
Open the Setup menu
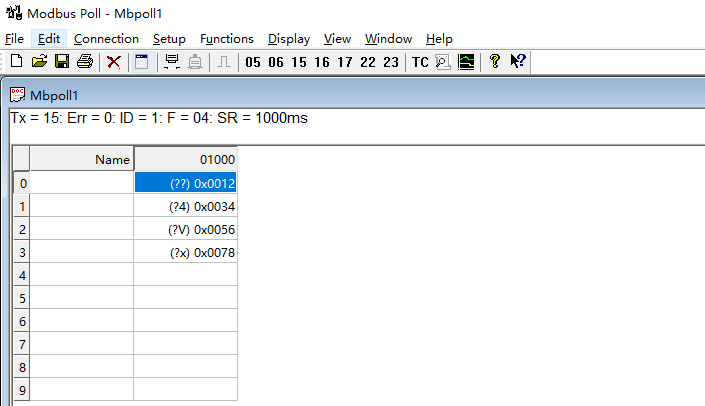[169, 39]
